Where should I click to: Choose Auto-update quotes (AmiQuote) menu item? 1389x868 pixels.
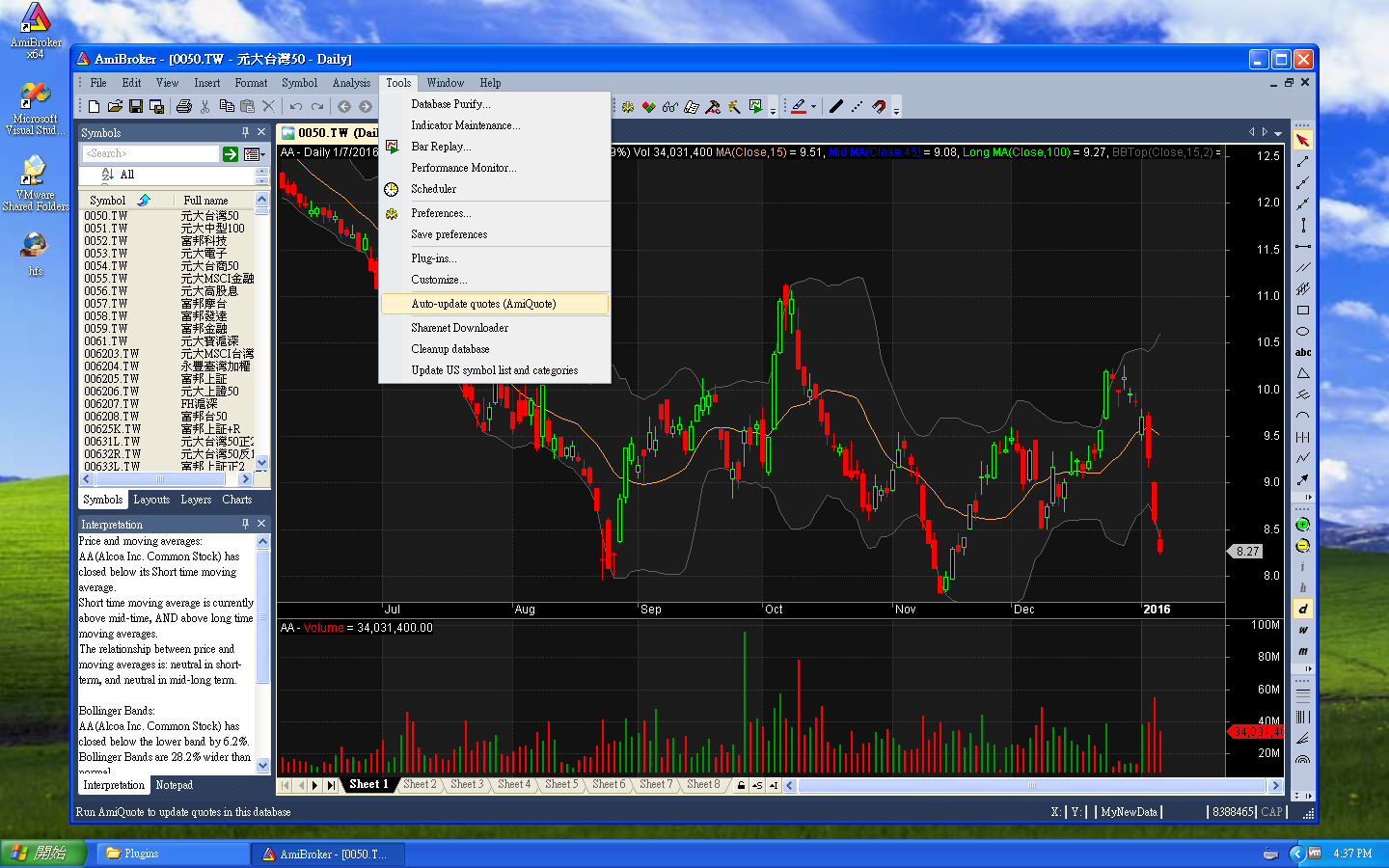[x=495, y=304]
